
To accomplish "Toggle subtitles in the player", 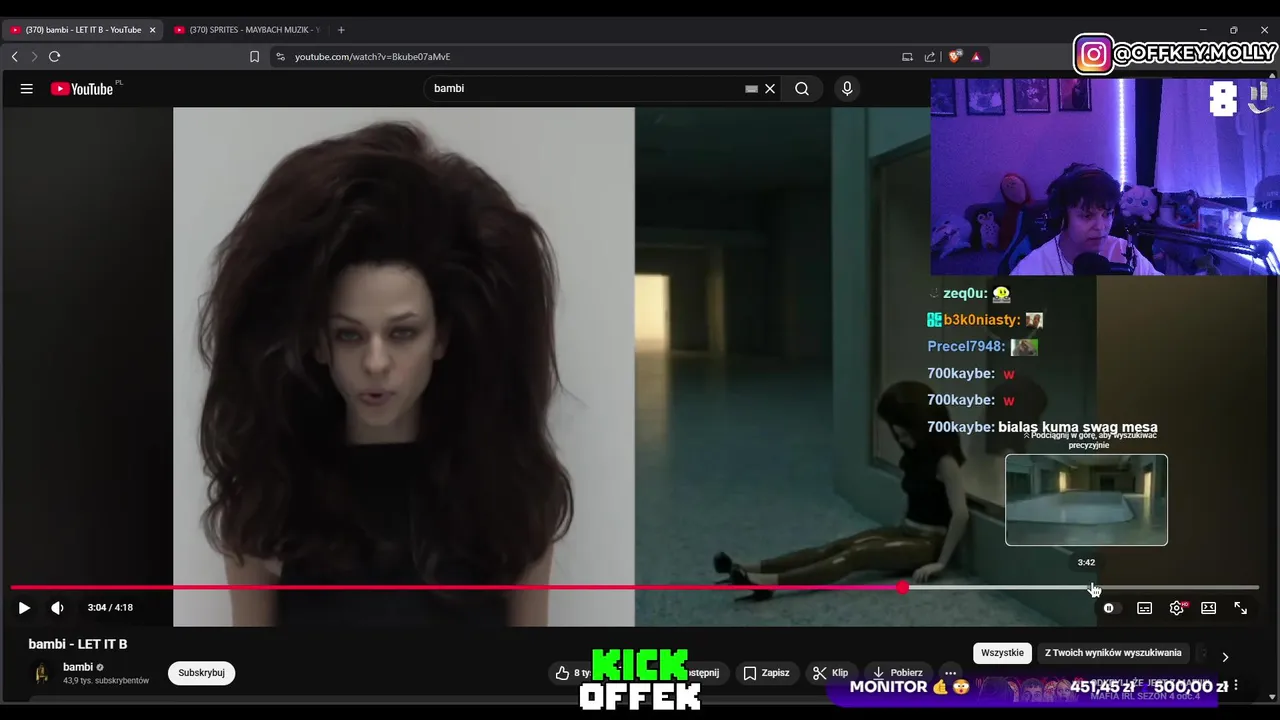I will pyautogui.click(x=1144, y=608).
